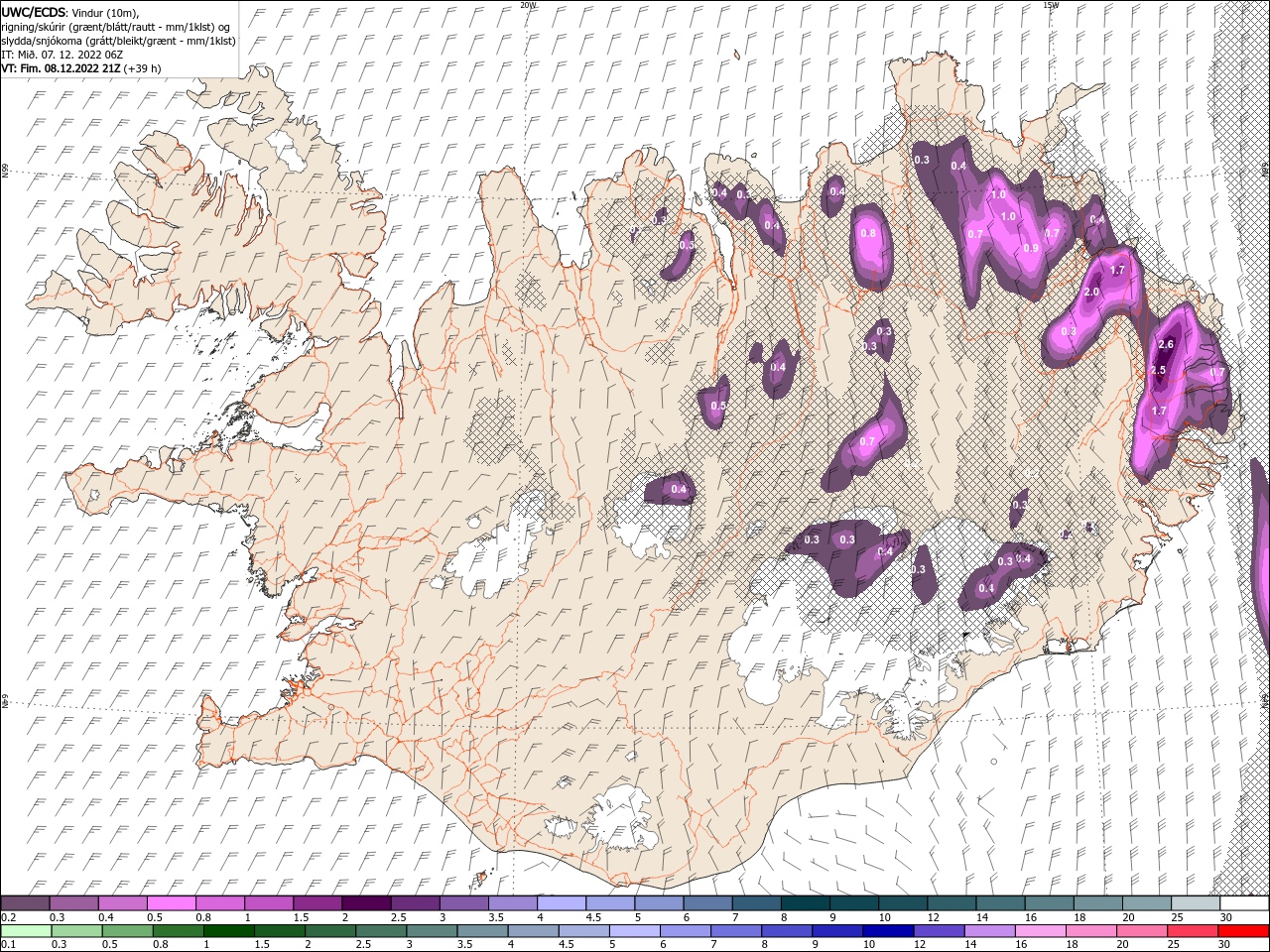Click the "2.6" precipitation value on the map

[x=1166, y=344]
